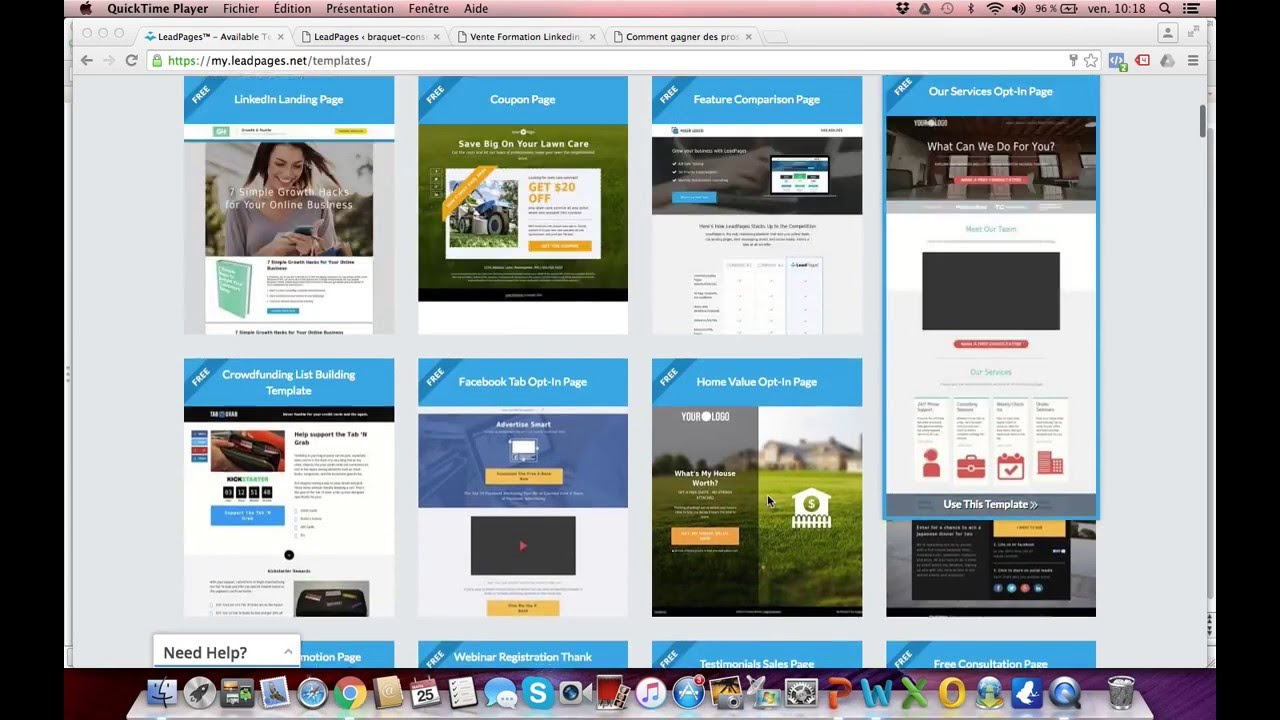Click the Google Drive extension in Chrome toolbar
The height and width of the screenshot is (720, 1280).
[1167, 60]
